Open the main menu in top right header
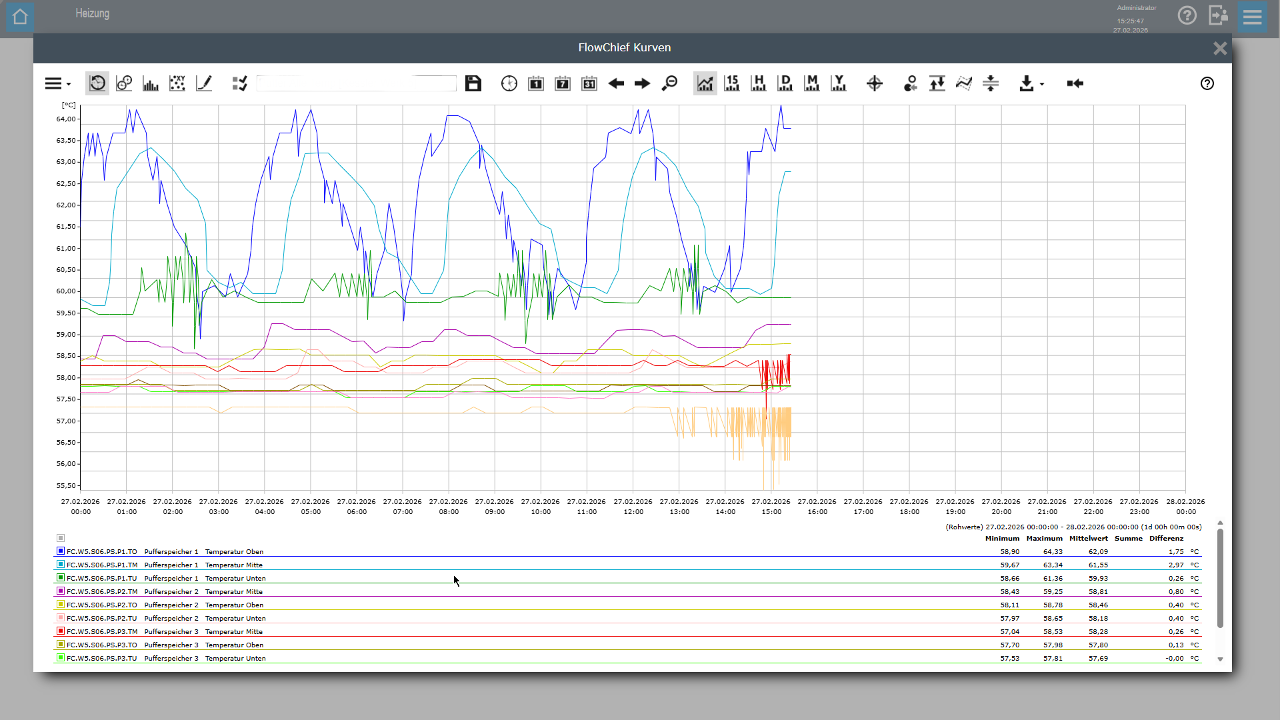 point(1252,16)
